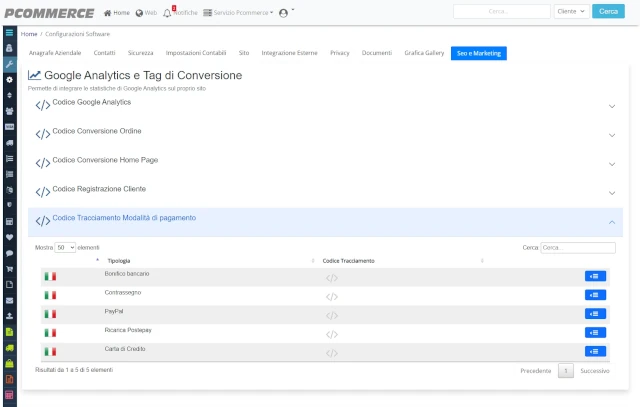Click the blue edit button for PayPal
This screenshot has width=640, height=407.
(x=595, y=314)
